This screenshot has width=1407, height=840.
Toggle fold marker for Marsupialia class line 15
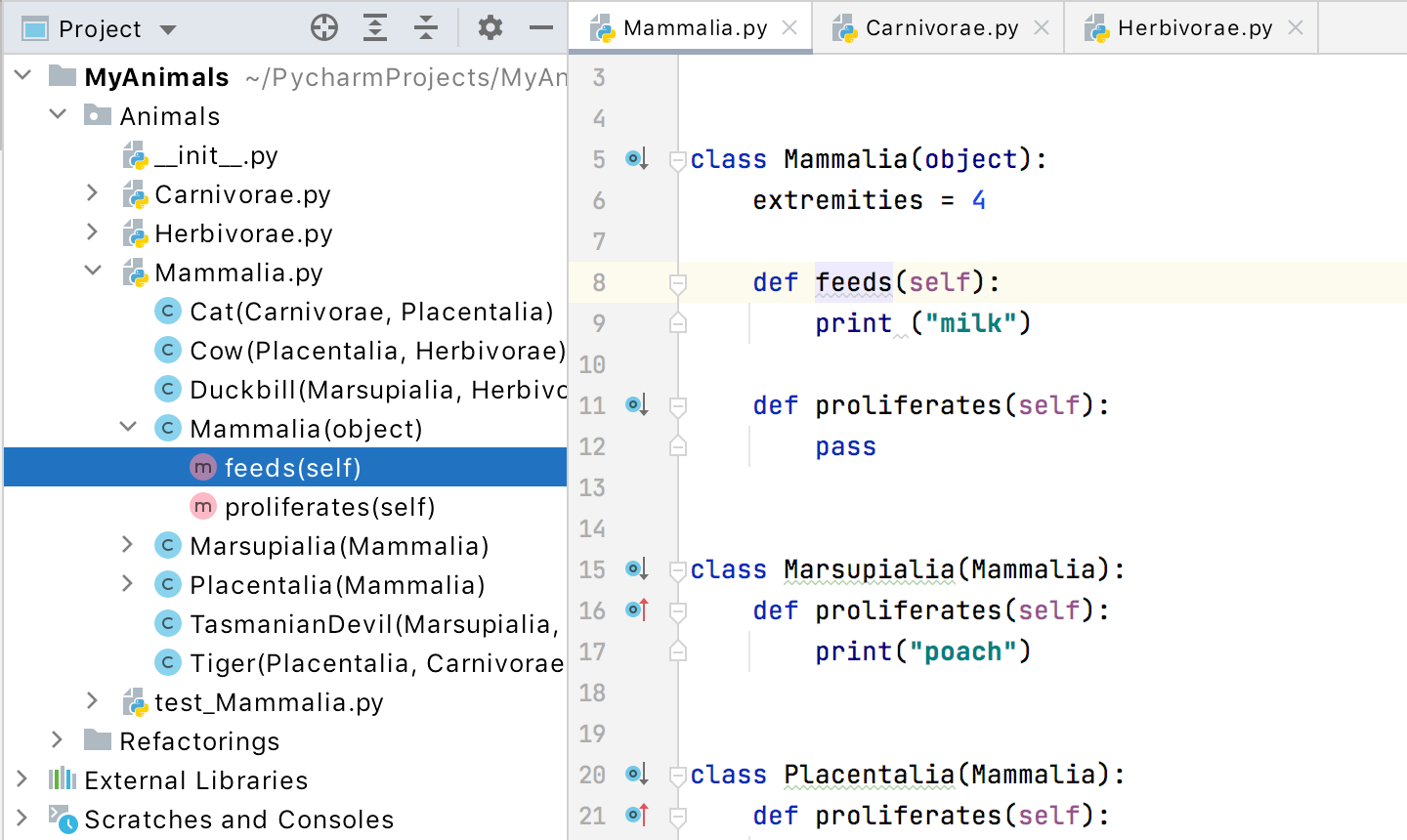(x=677, y=570)
